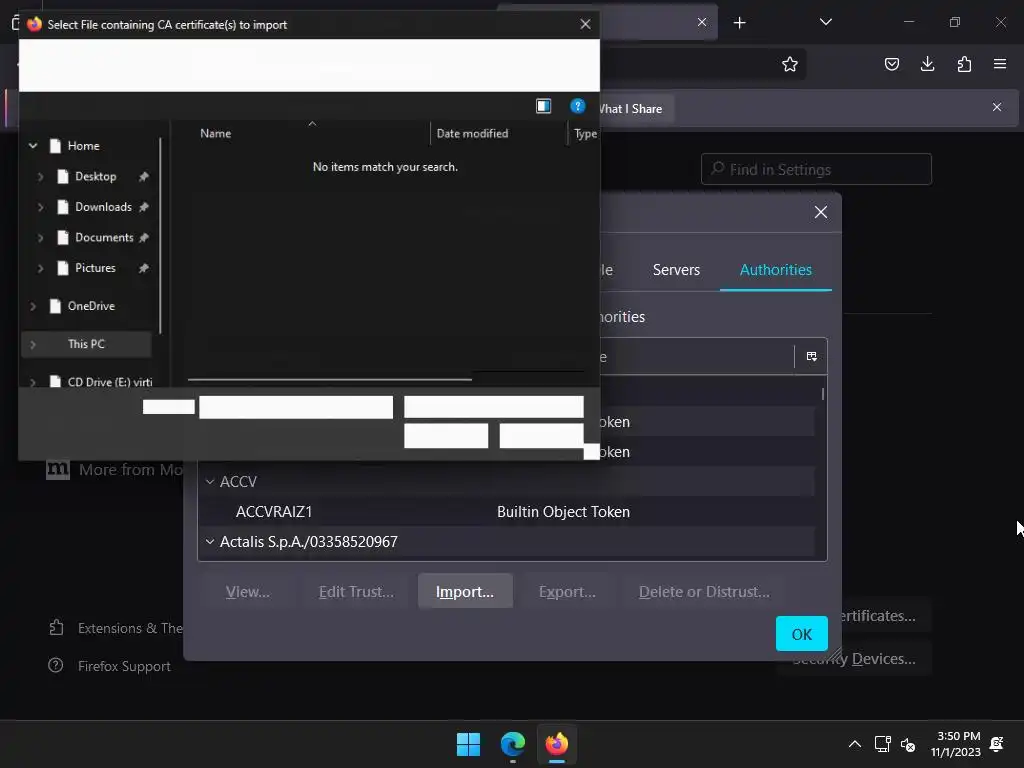Click the Import... button
Viewport: 1024px width, 768px height.
(465, 591)
